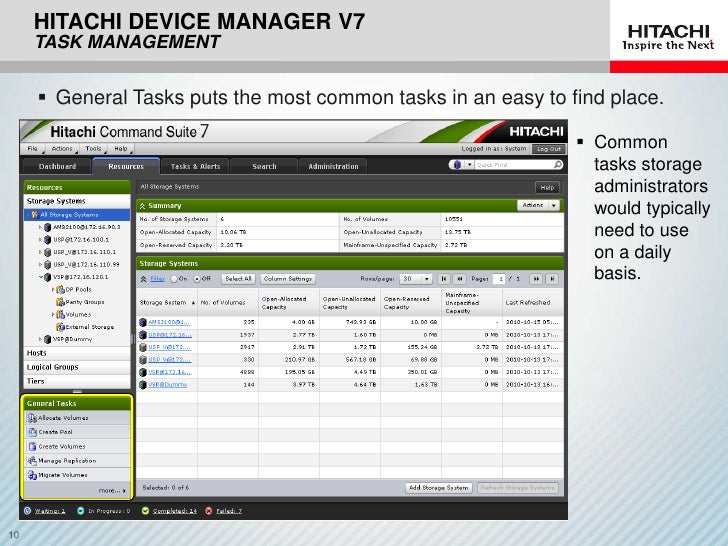Switch to the Tasks & Alerts tab
Viewport: 728px width, 546px height.
tap(195, 166)
